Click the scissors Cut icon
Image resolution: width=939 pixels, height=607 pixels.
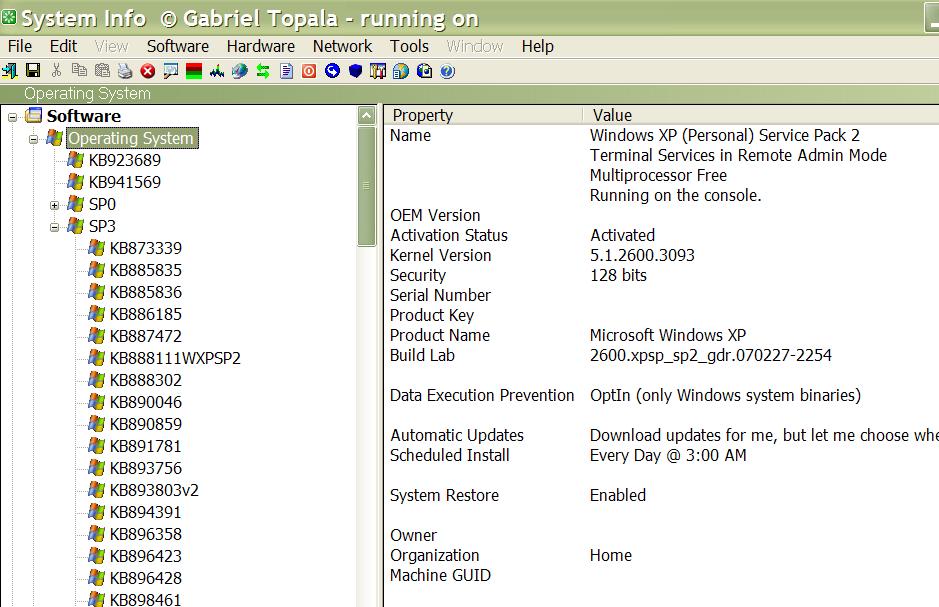tap(56, 71)
